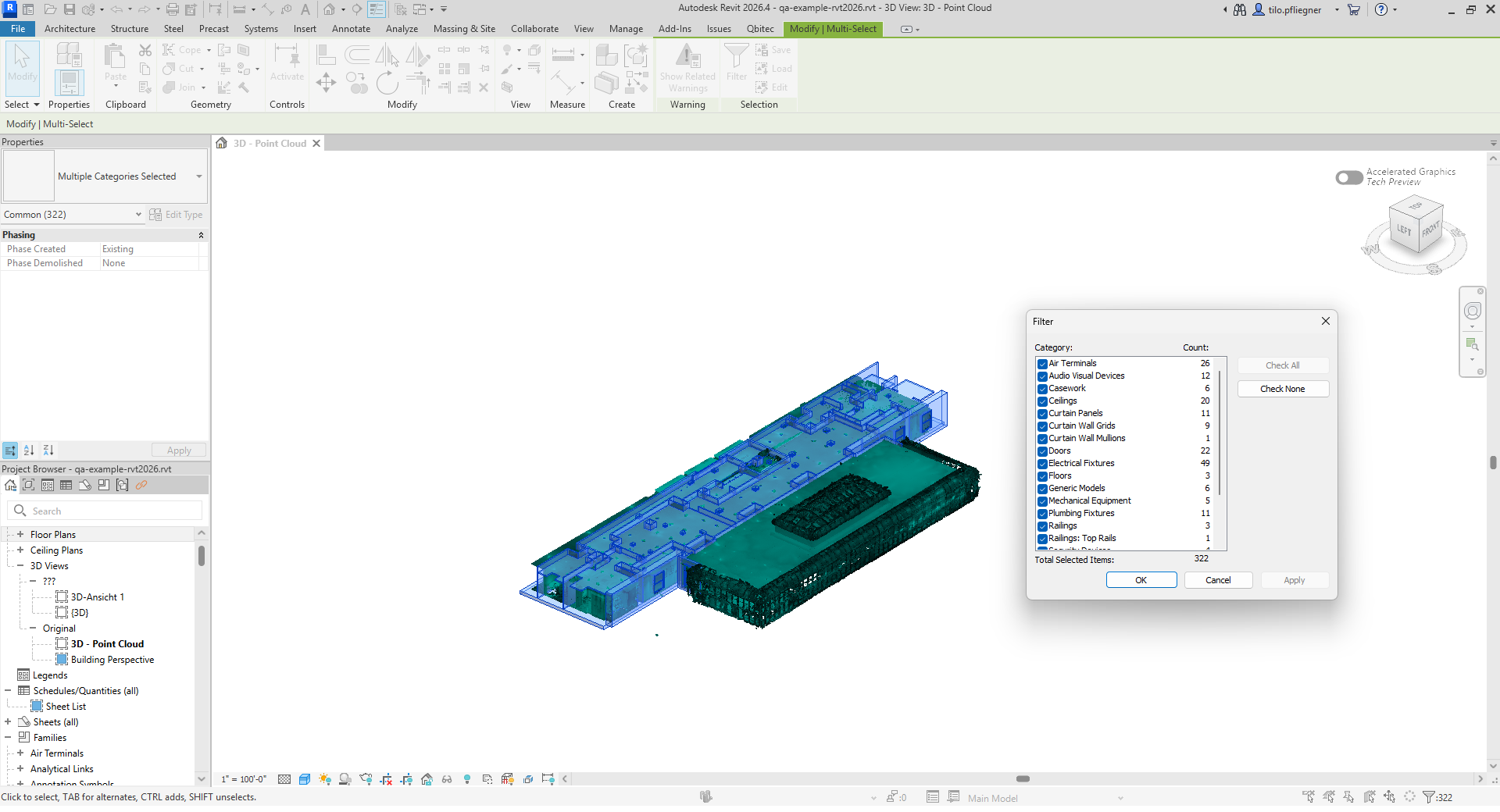Viewport: 1500px width, 812px height.
Task: Open Visual Style cube icon in view control bar
Action: pos(305,779)
